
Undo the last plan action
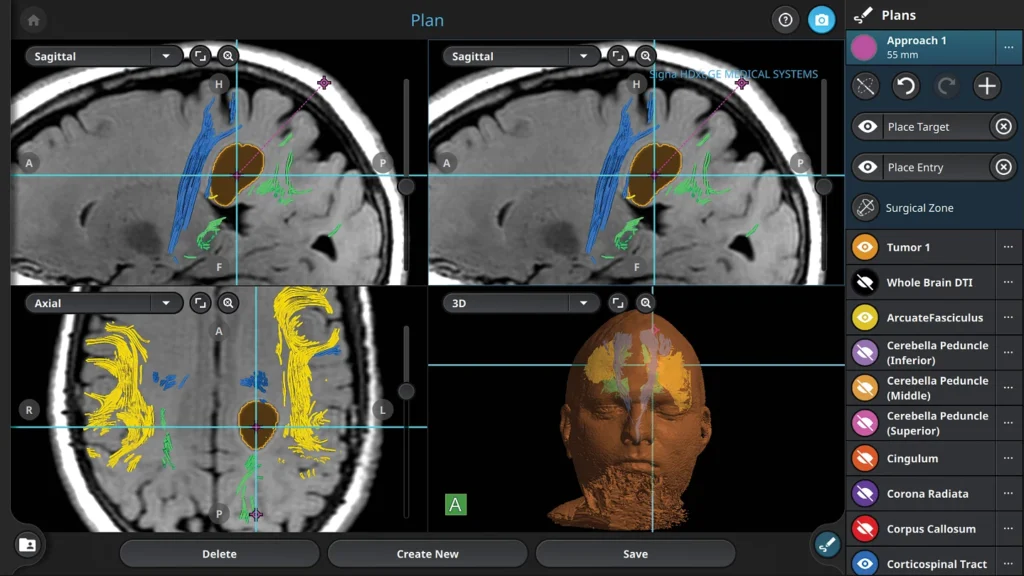pos(906,86)
